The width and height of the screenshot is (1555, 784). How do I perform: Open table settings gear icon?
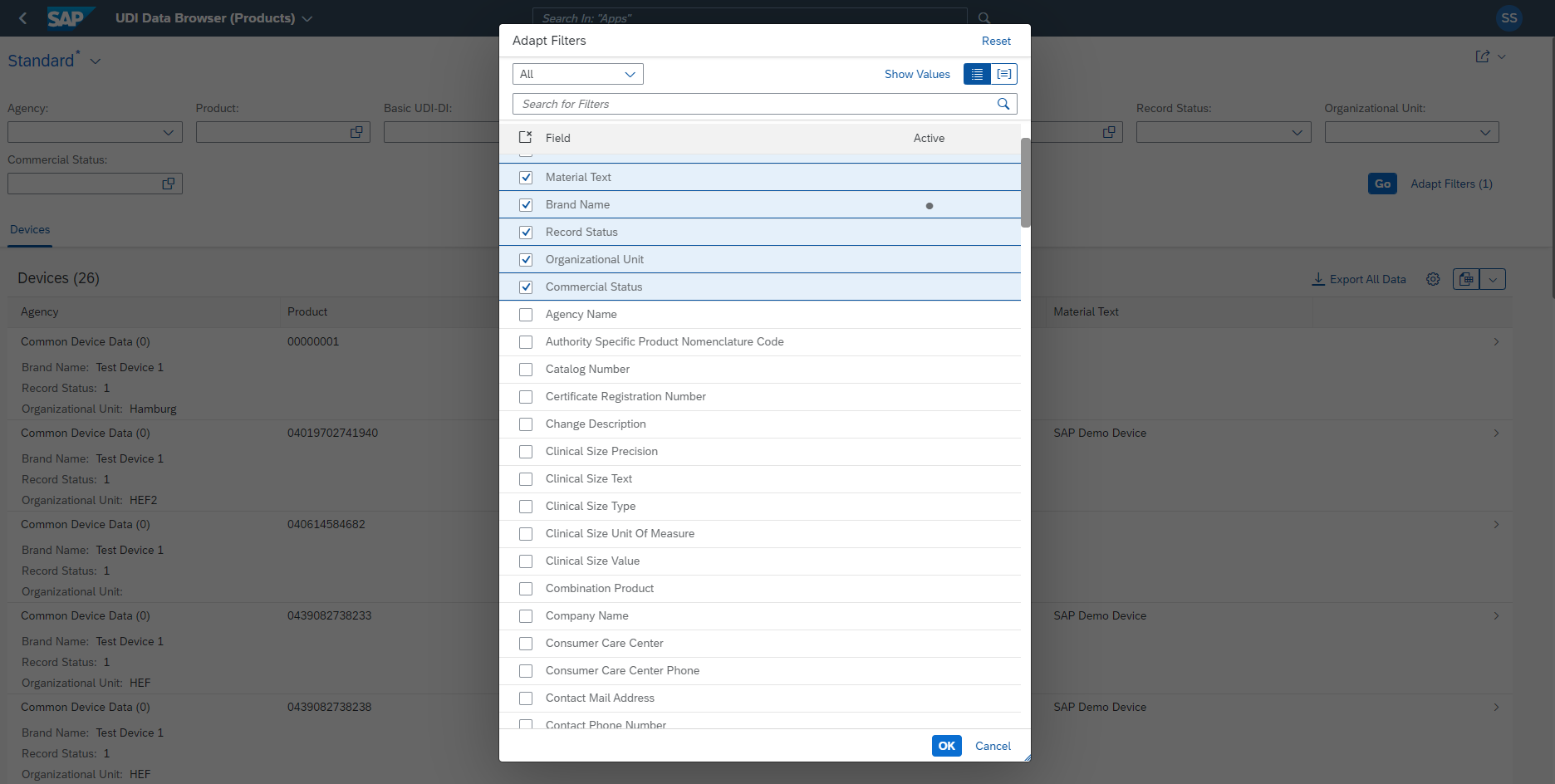coord(1433,279)
